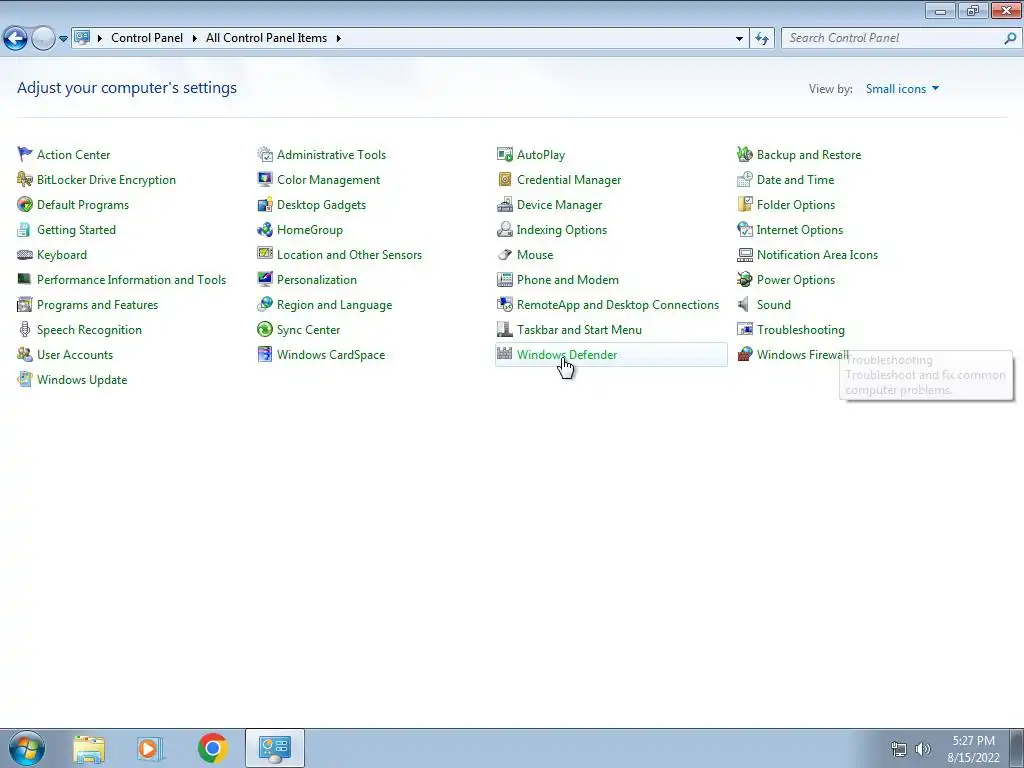Viewport: 1024px width, 768px height.
Task: Open the Keyboard icon
Action: [x=25, y=255]
